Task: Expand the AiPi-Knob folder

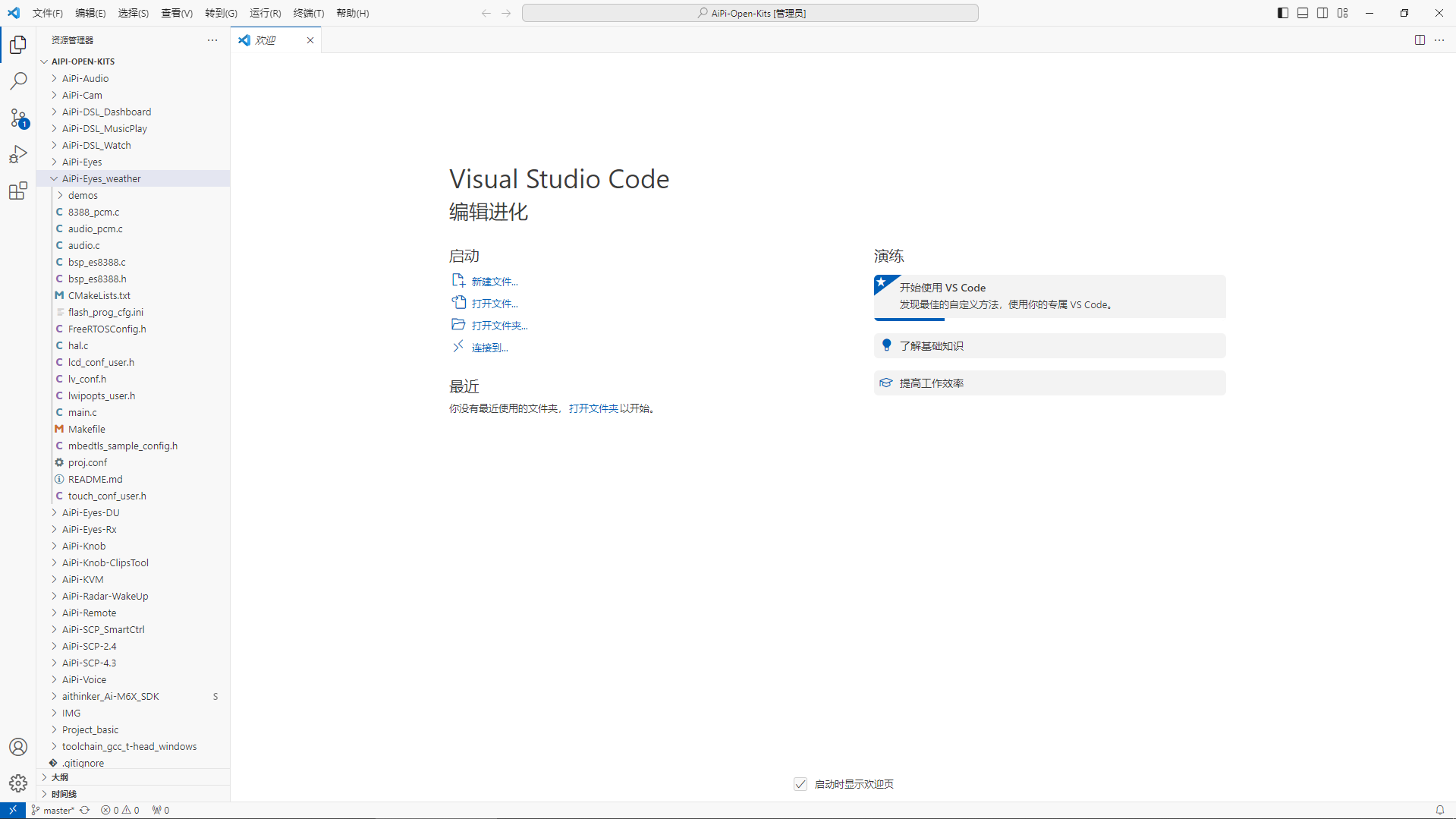Action: click(x=133, y=546)
